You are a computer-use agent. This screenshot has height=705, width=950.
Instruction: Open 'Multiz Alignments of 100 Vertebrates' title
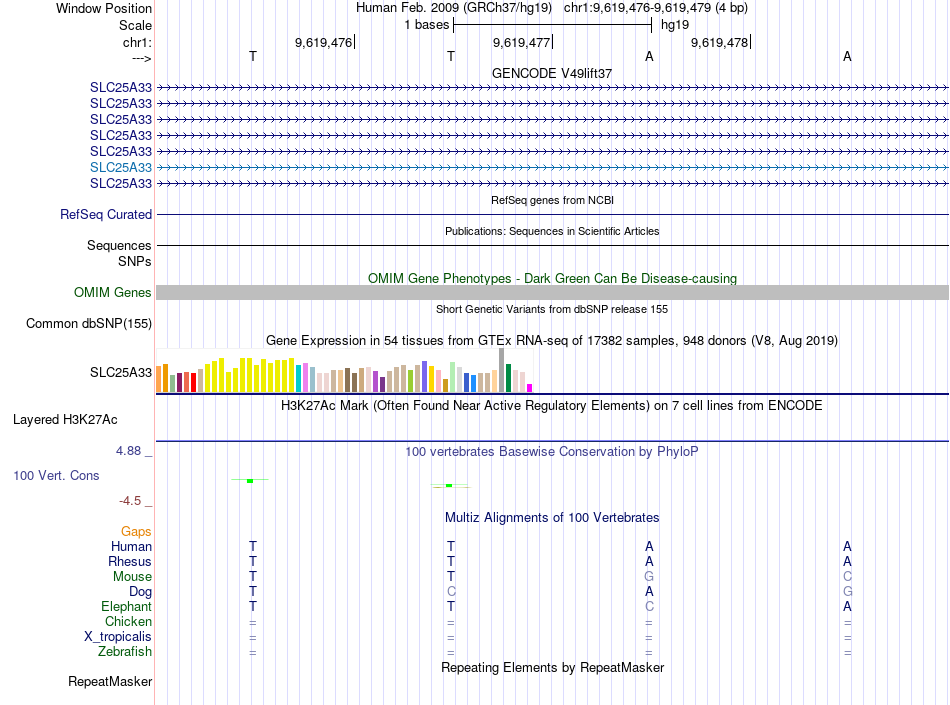(x=552, y=518)
